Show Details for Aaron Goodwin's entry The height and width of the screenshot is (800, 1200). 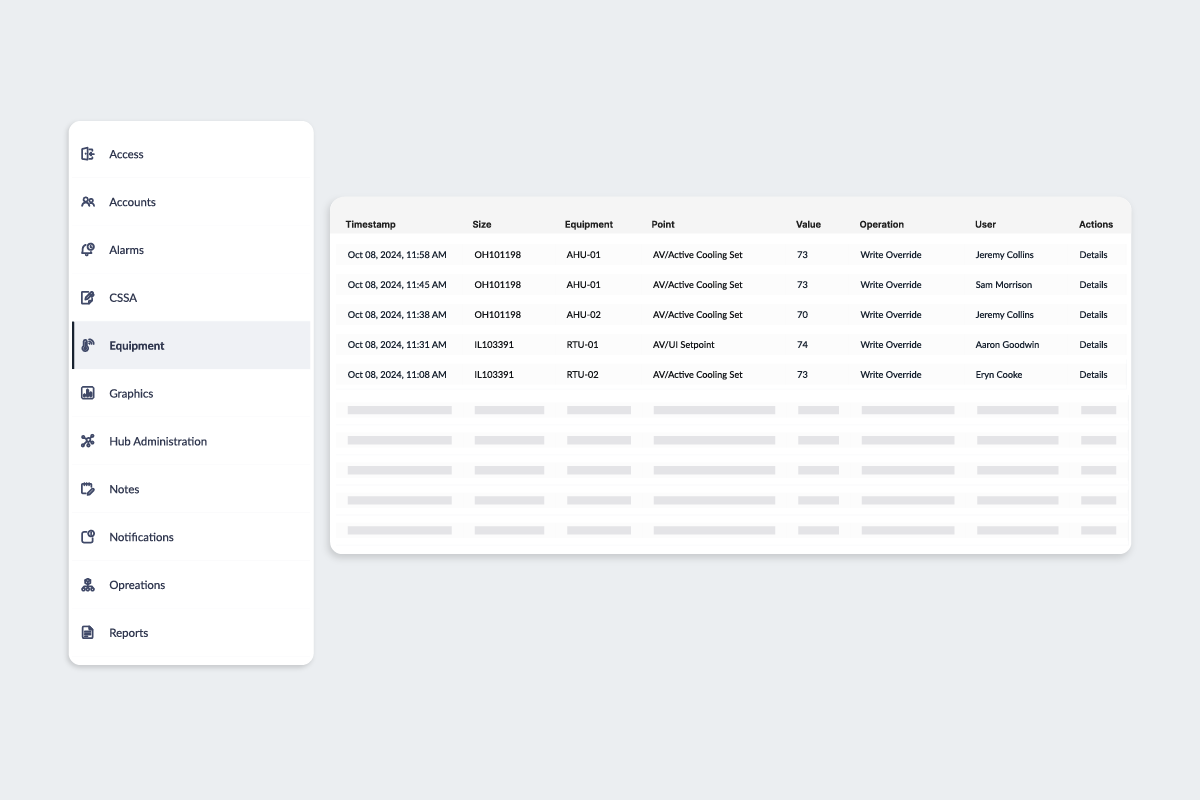(1093, 345)
